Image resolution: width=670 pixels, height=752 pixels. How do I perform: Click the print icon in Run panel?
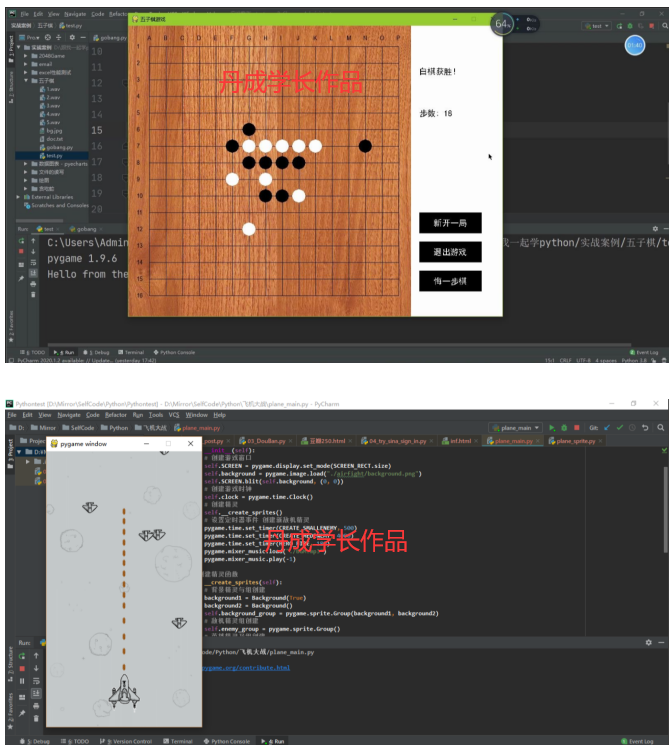tap(36, 706)
